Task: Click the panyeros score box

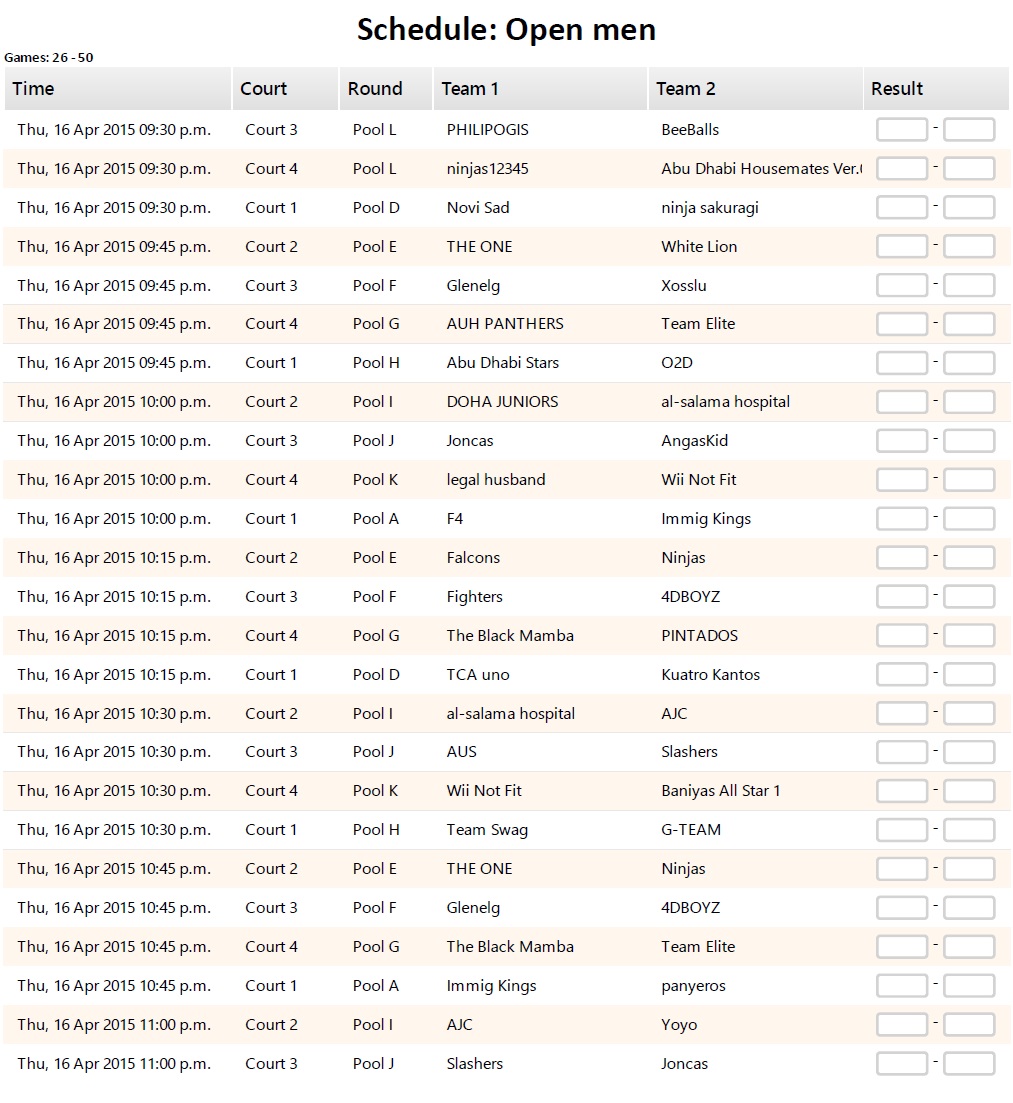Action: click(x=968, y=986)
